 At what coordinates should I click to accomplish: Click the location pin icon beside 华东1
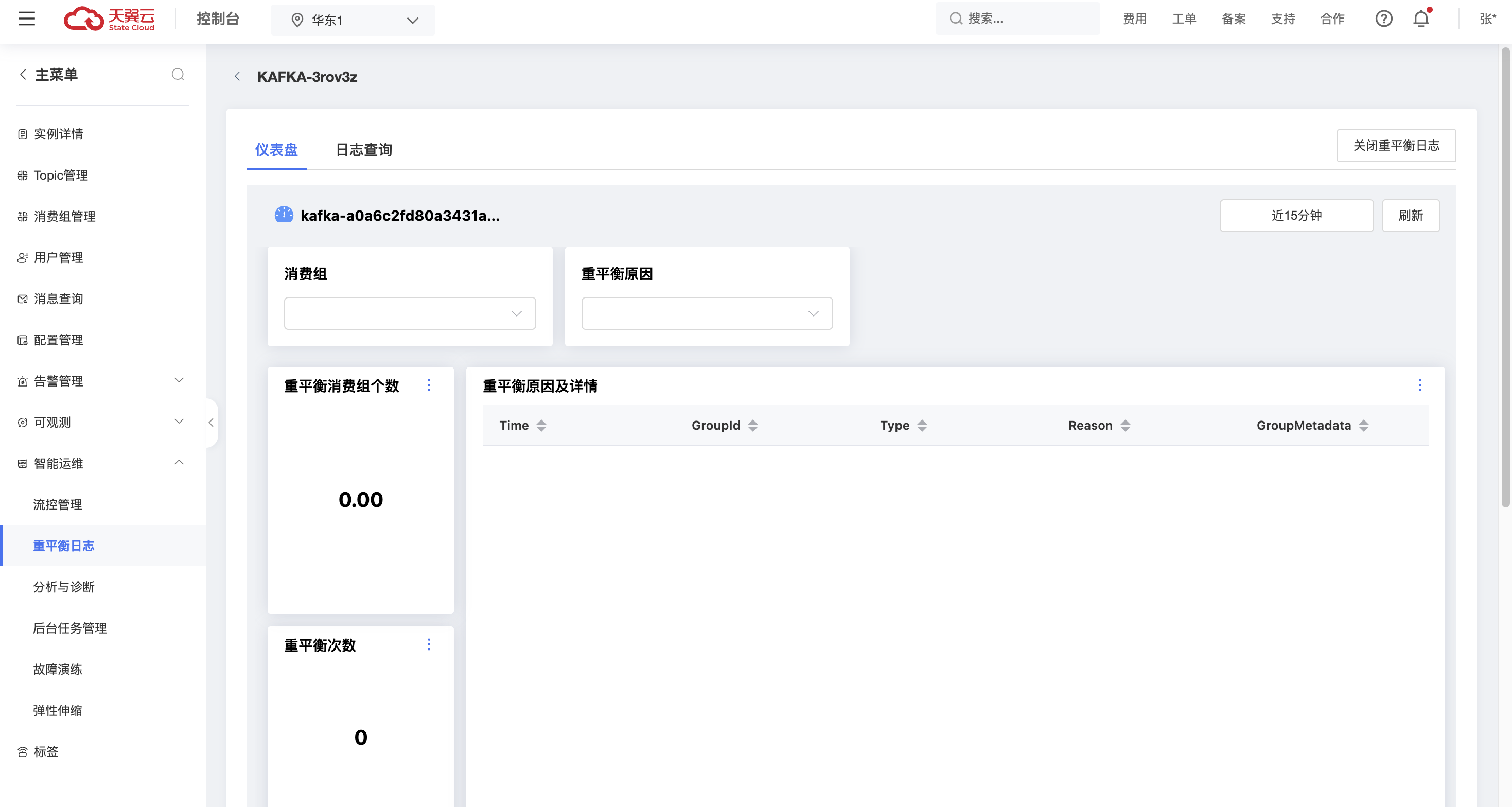[297, 20]
